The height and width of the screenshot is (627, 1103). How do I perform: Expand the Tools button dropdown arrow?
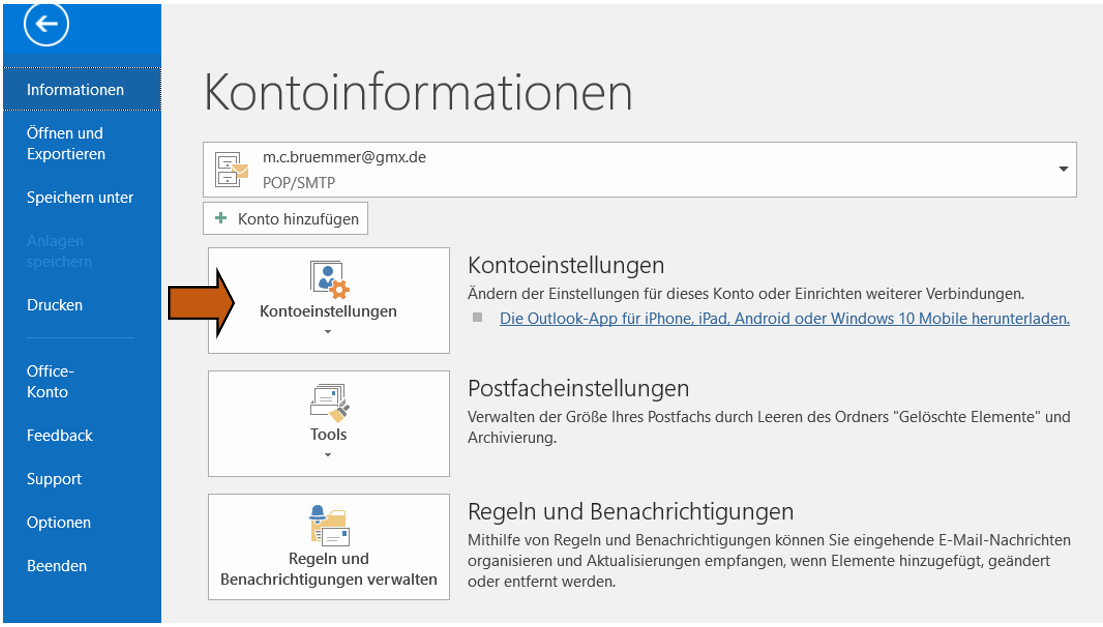click(x=328, y=455)
